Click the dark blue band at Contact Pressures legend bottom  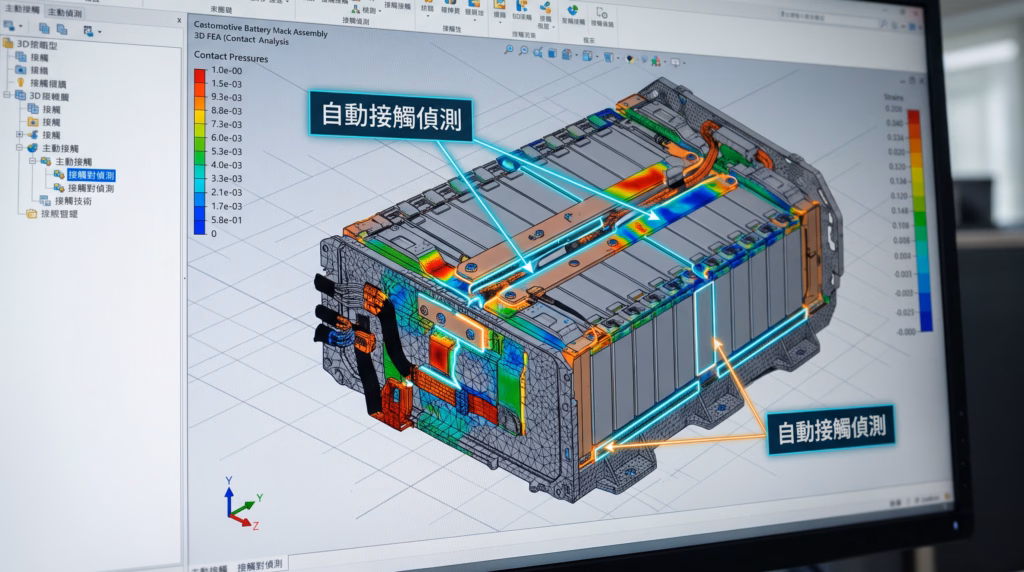pos(200,227)
